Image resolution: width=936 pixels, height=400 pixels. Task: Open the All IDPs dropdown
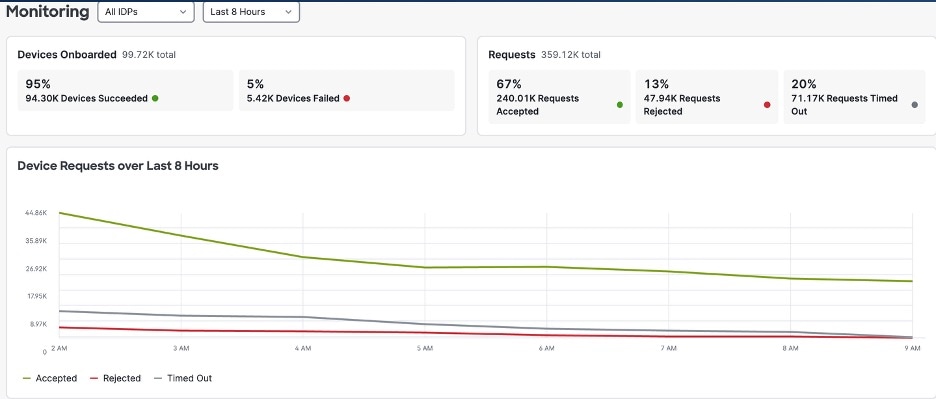coord(146,12)
